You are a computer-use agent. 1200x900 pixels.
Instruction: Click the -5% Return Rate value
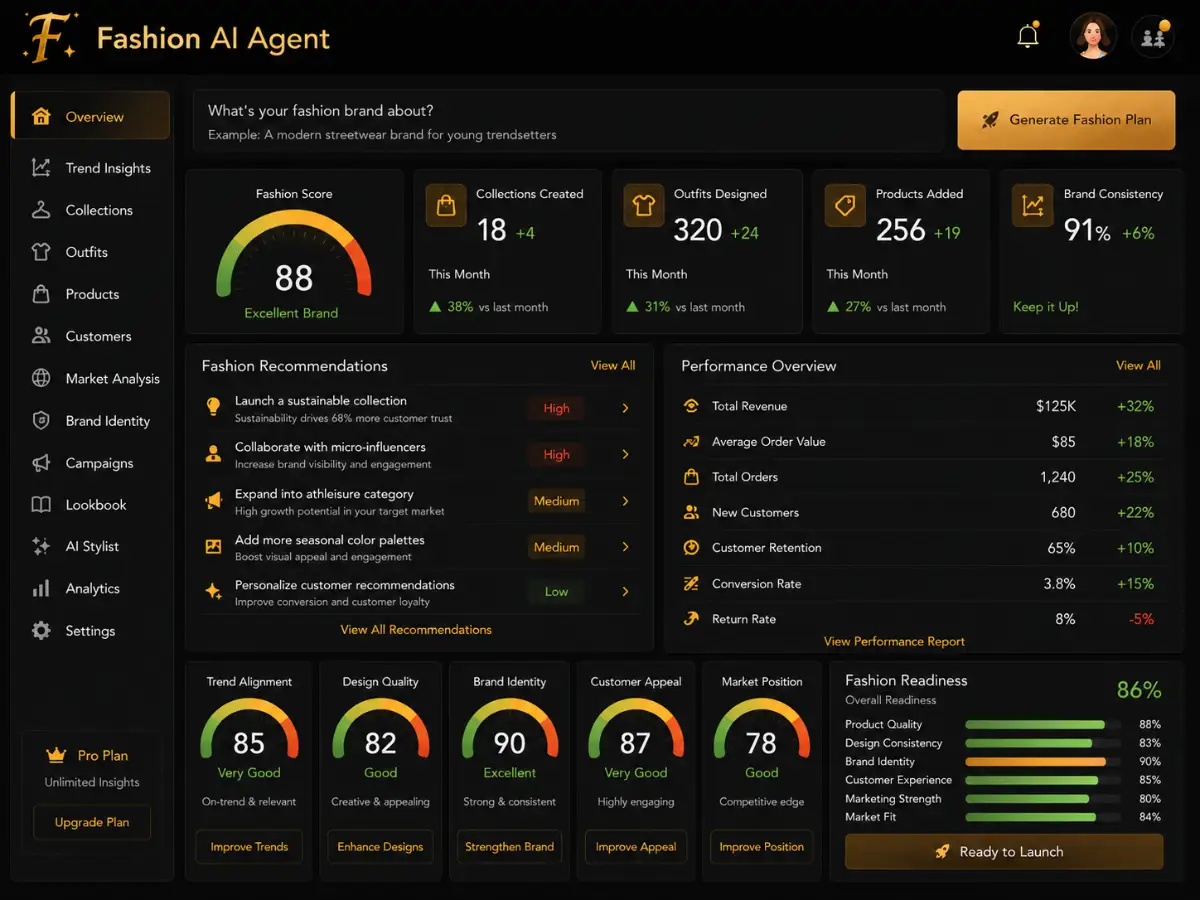pyautogui.click(x=1141, y=619)
